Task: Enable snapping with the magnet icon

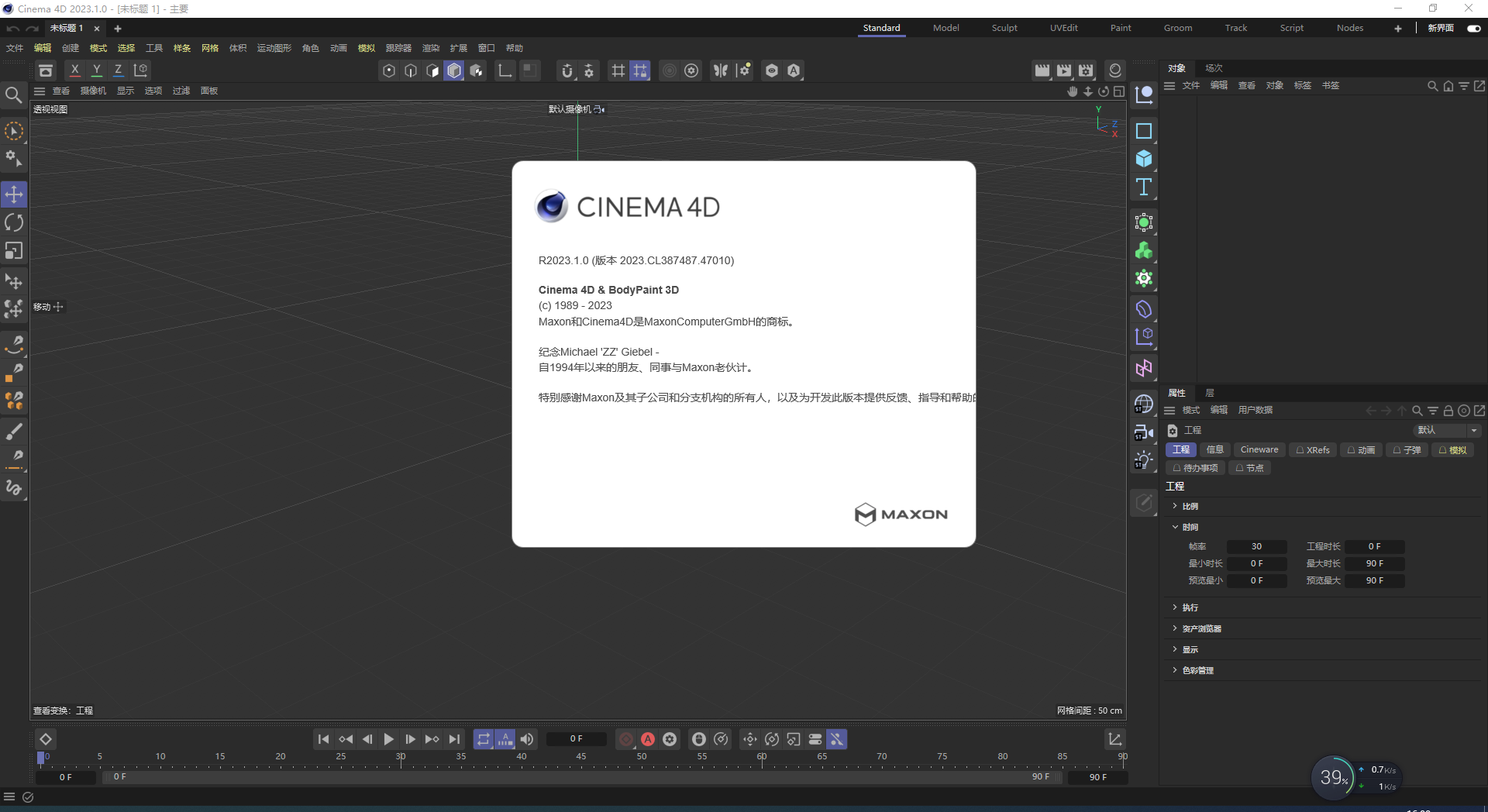Action: click(568, 71)
